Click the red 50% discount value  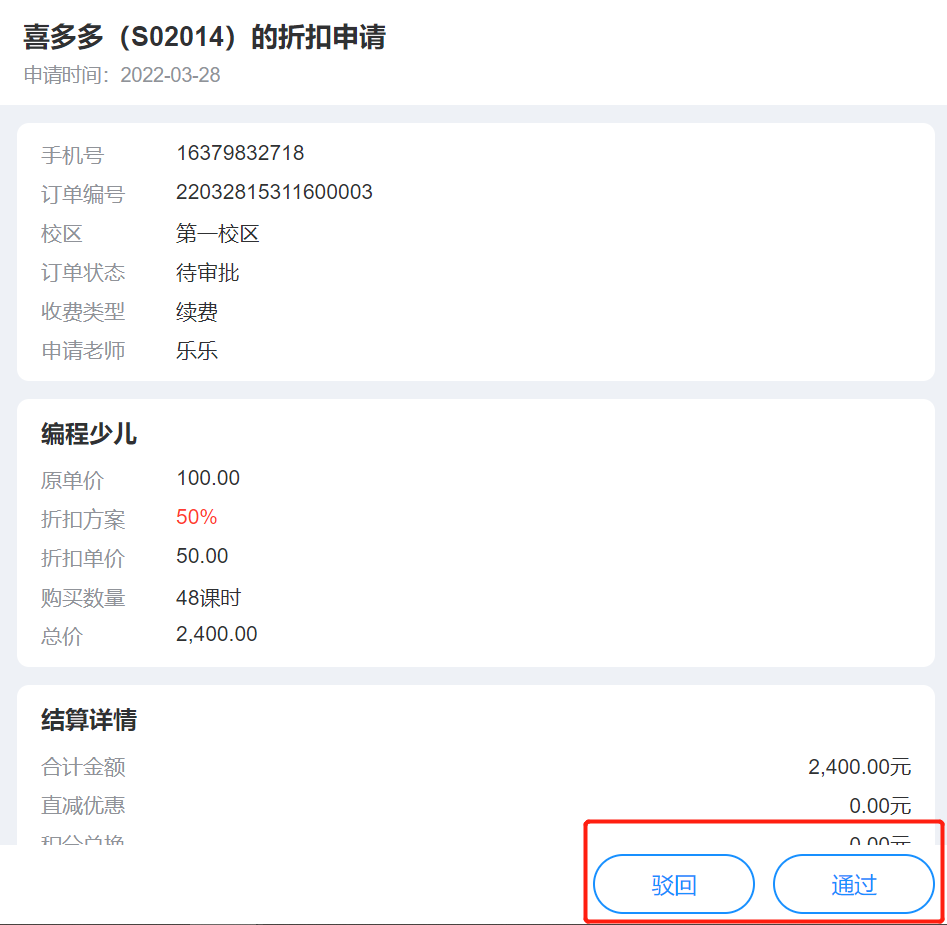pos(196,517)
